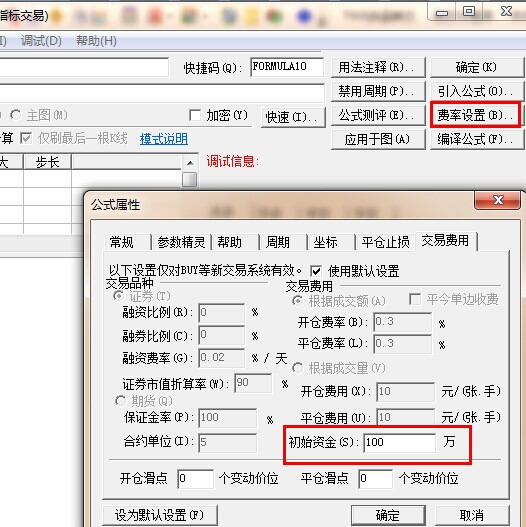Screen dimensions: 526x527
Task: Click the 取消 button
Action: (472, 515)
